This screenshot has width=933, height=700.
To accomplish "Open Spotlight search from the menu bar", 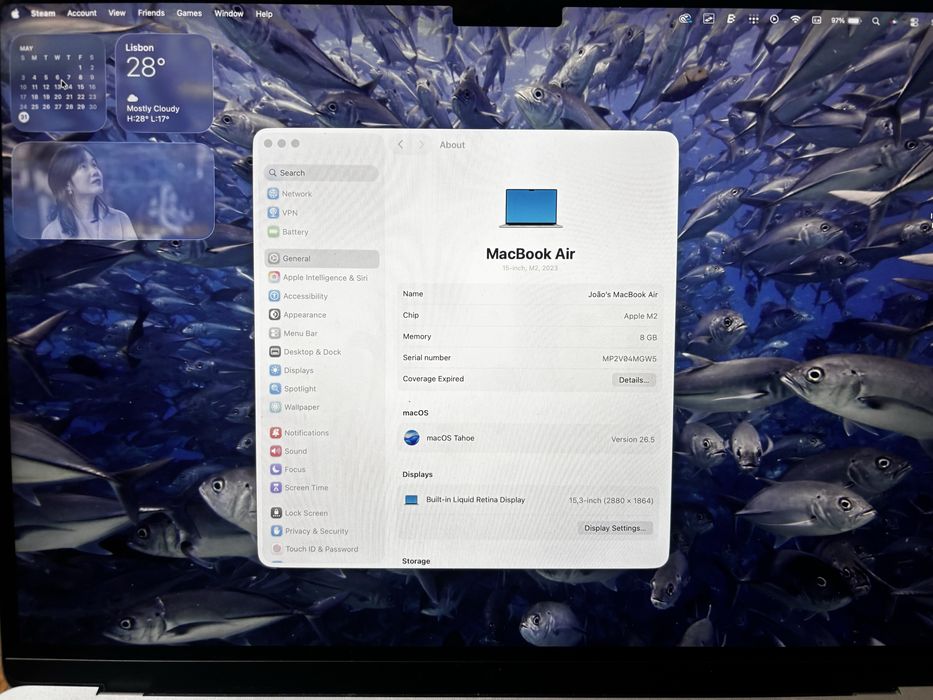I will point(876,21).
